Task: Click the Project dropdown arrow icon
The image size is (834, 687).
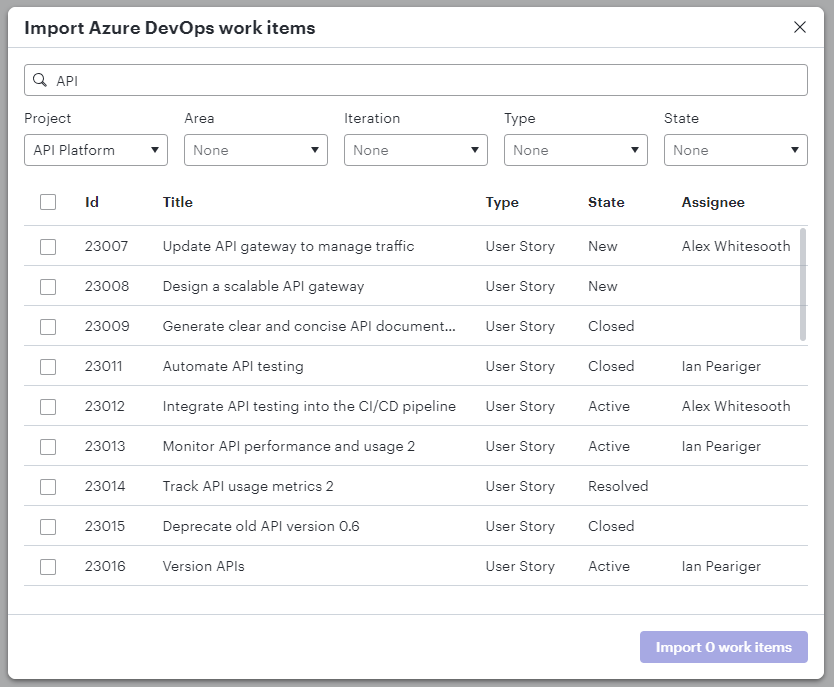Action: (154, 150)
